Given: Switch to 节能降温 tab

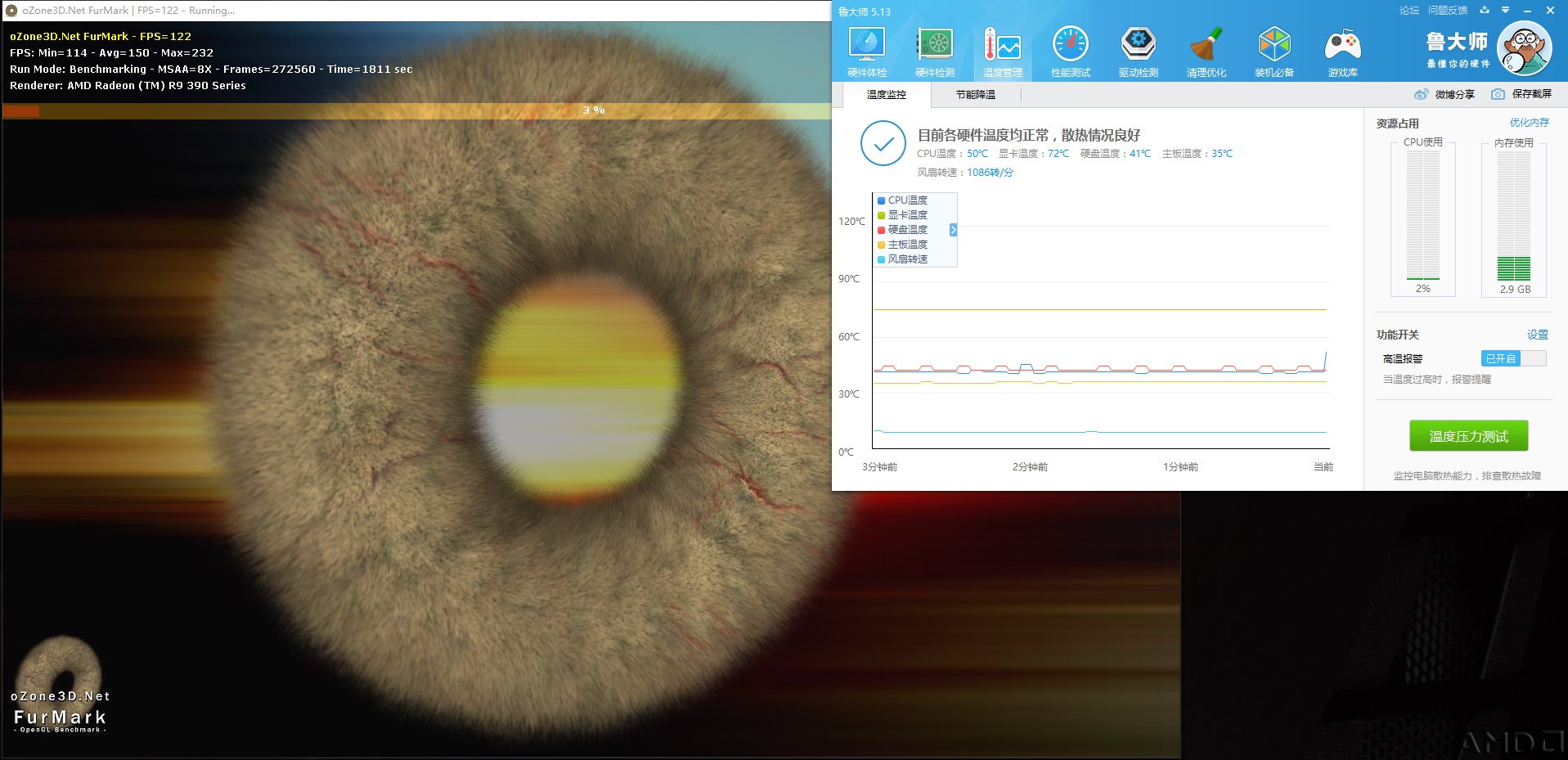Looking at the screenshot, I should [x=976, y=95].
